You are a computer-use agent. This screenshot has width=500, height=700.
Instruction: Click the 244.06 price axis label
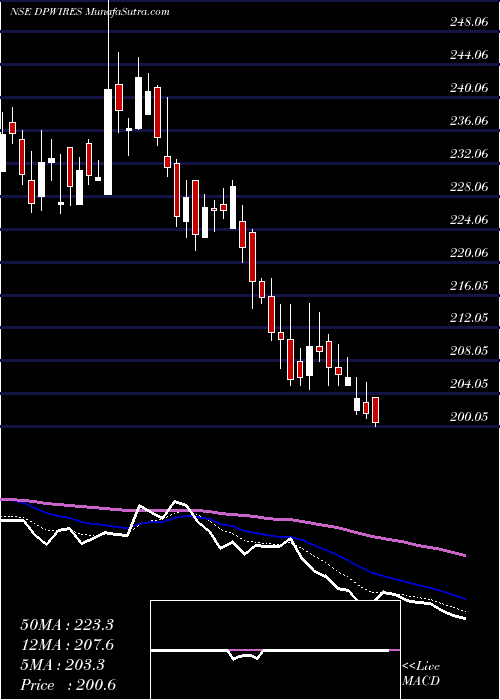(467, 54)
